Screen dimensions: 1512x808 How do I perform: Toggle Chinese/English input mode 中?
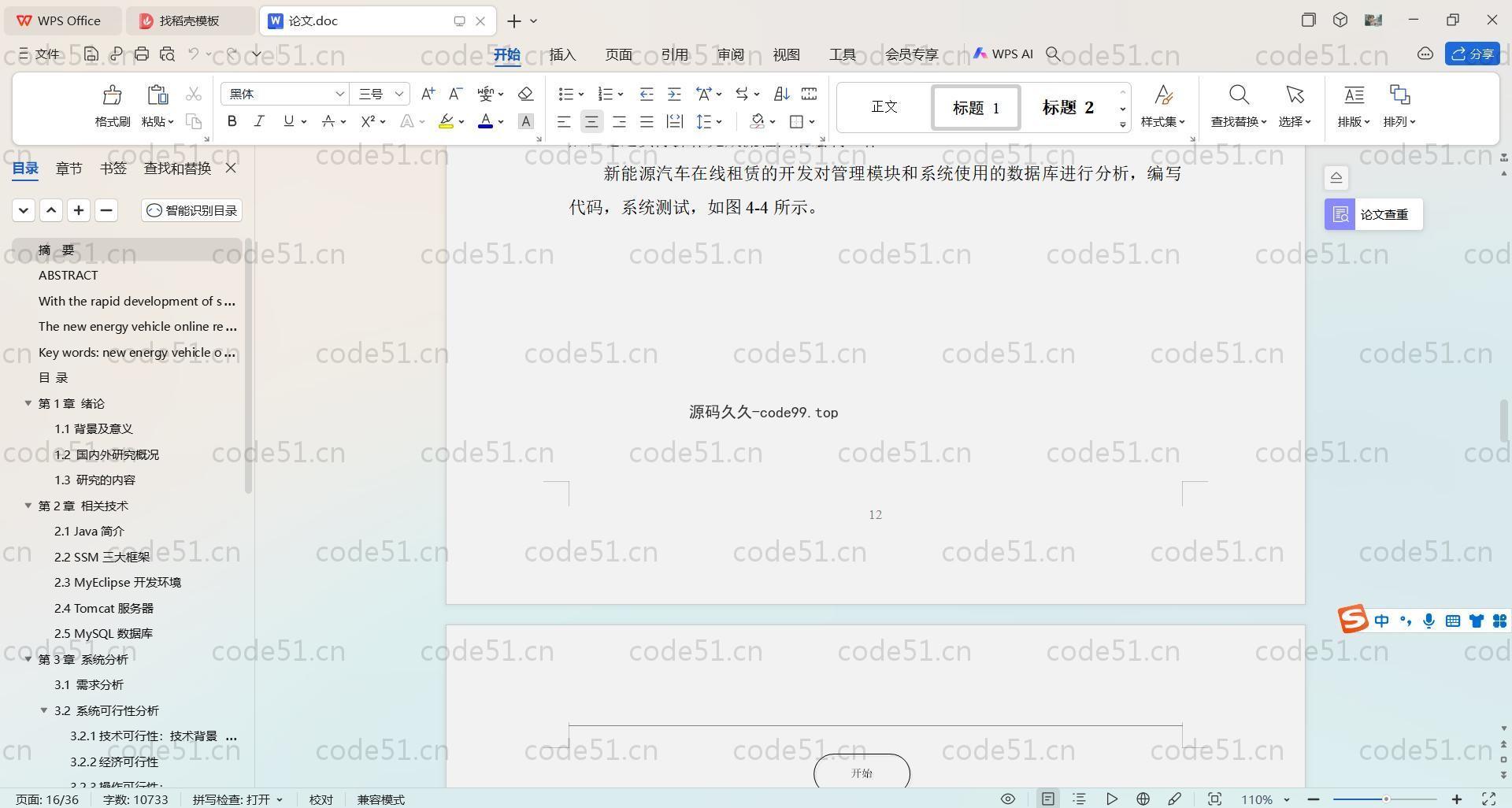pos(1382,621)
